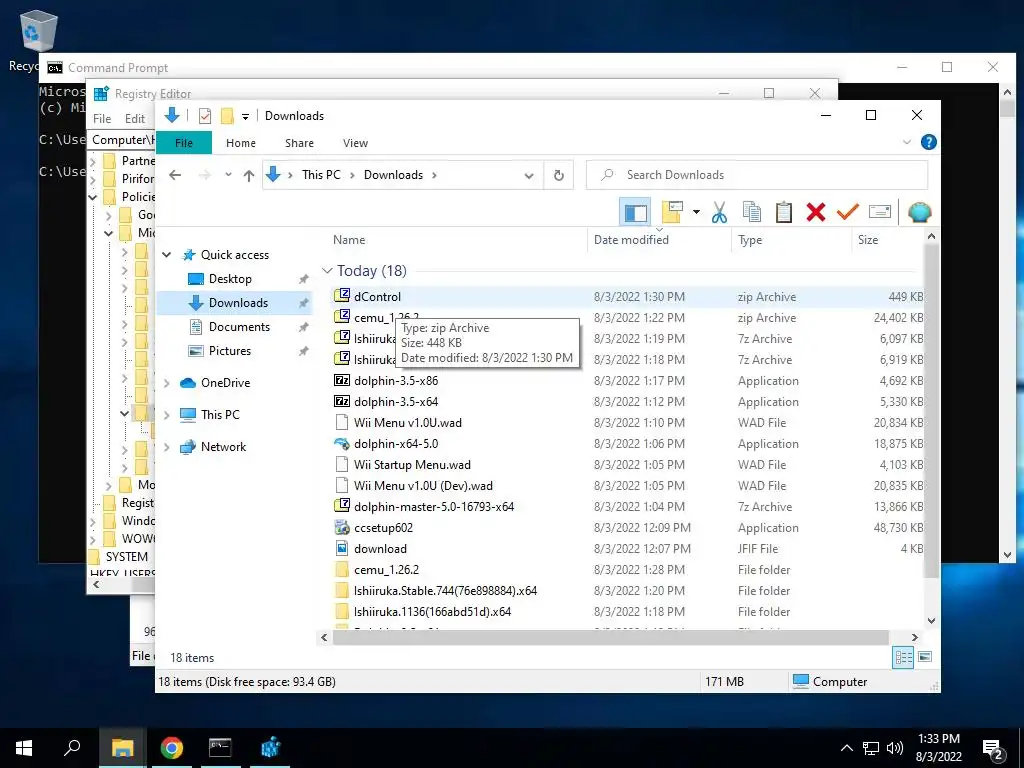The width and height of the screenshot is (1024, 768).
Task: Collapse the Quick access section
Action: point(167,255)
